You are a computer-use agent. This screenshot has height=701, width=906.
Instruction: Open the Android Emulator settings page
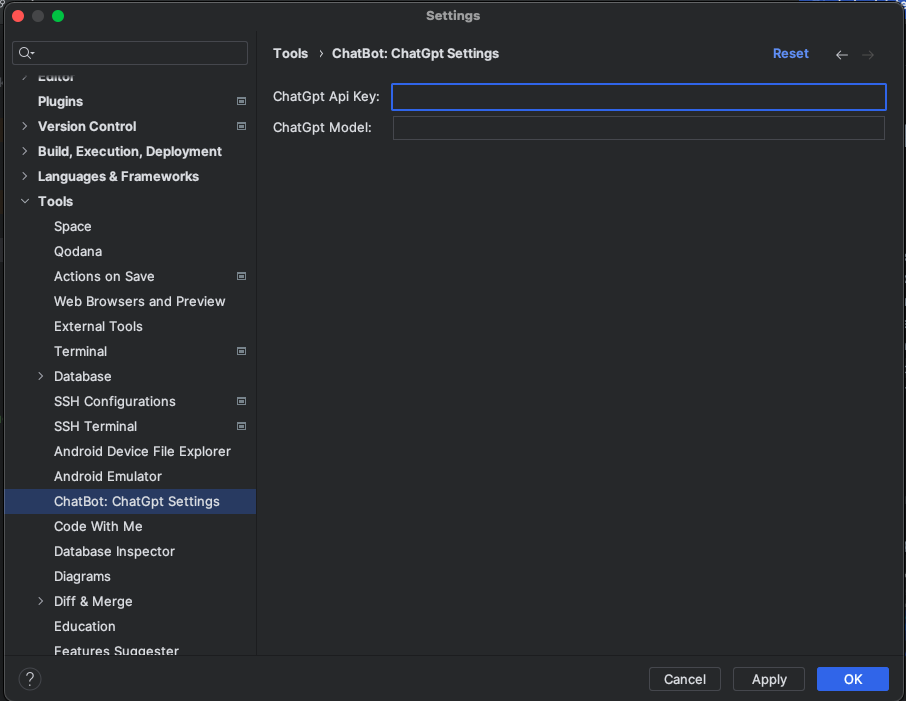click(x=108, y=476)
